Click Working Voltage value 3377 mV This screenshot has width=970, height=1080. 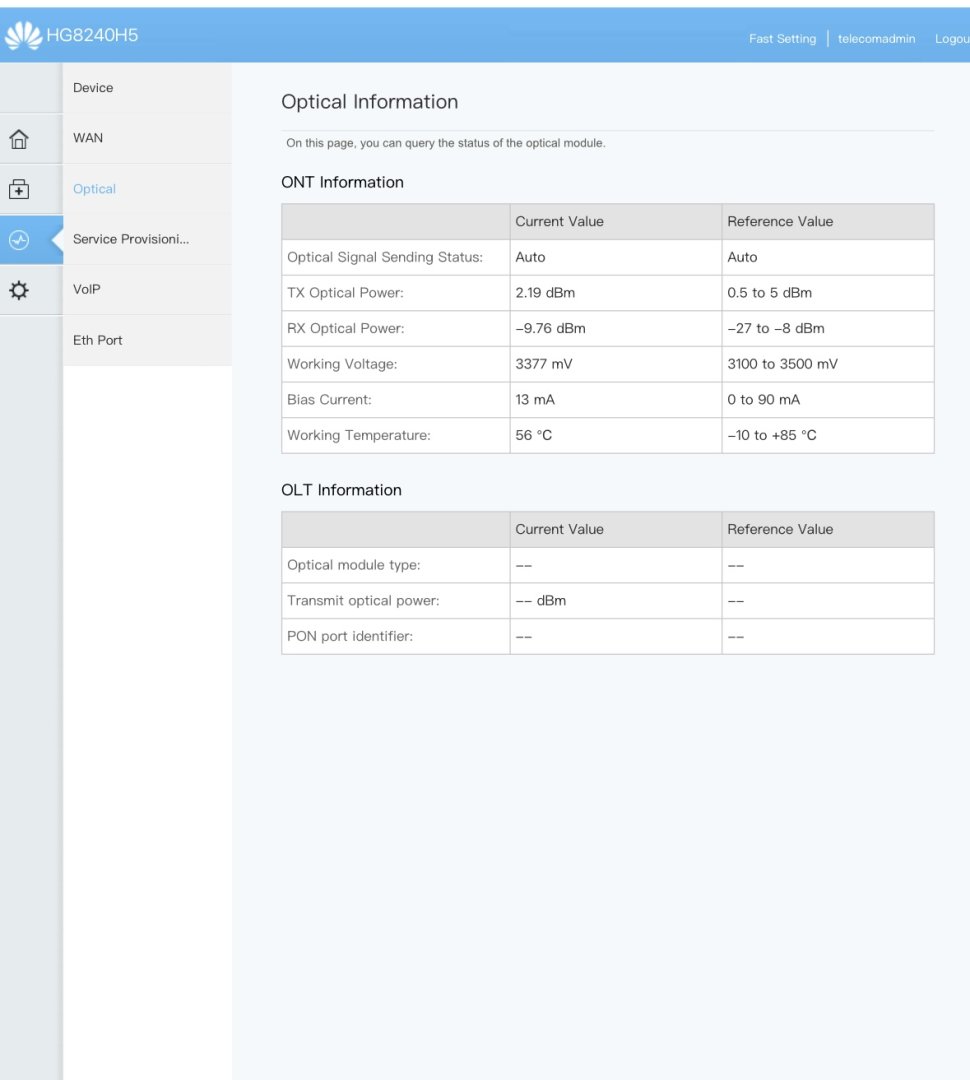[544, 364]
